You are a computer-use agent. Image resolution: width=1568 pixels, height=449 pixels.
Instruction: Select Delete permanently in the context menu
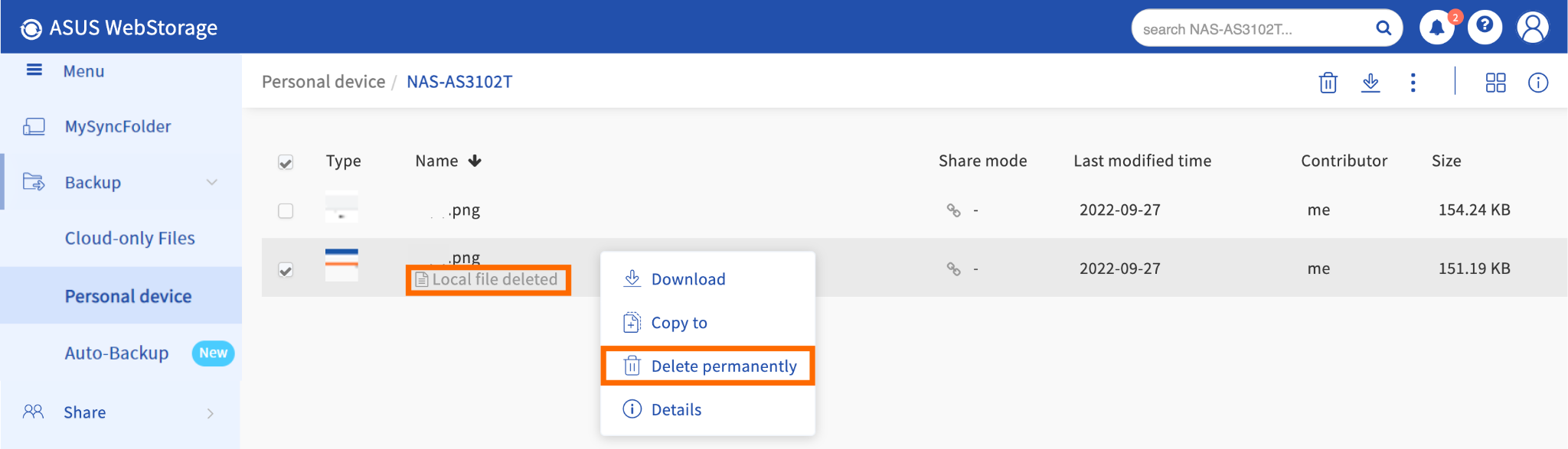pos(707,366)
